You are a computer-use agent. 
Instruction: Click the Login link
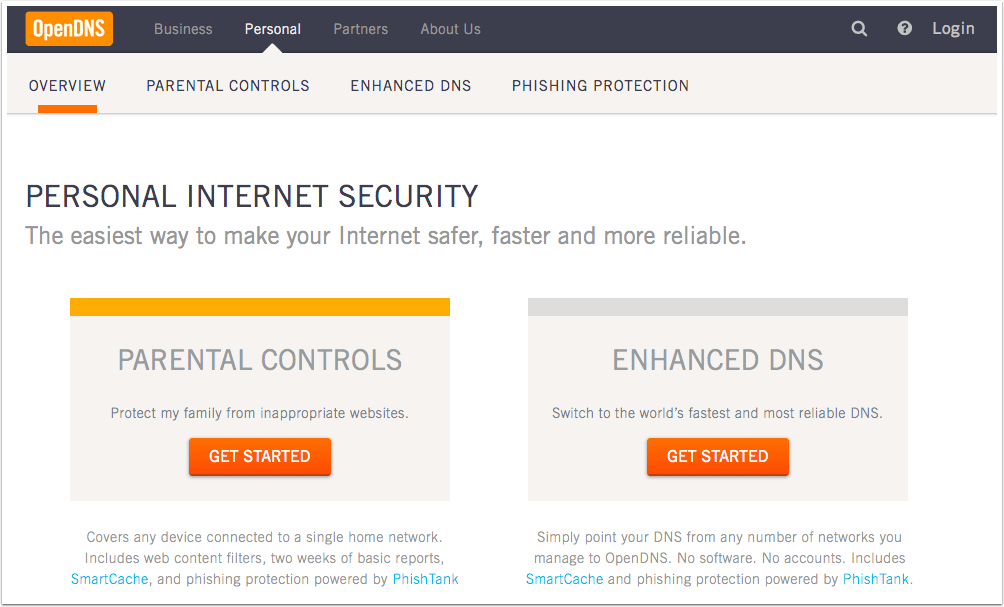pos(953,29)
